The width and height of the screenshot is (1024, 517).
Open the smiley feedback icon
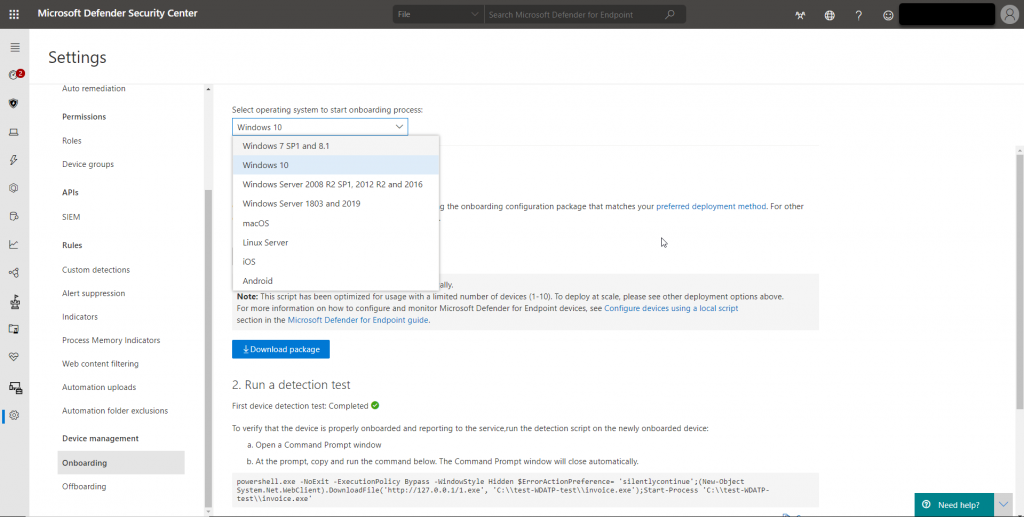pyautogui.click(x=888, y=15)
